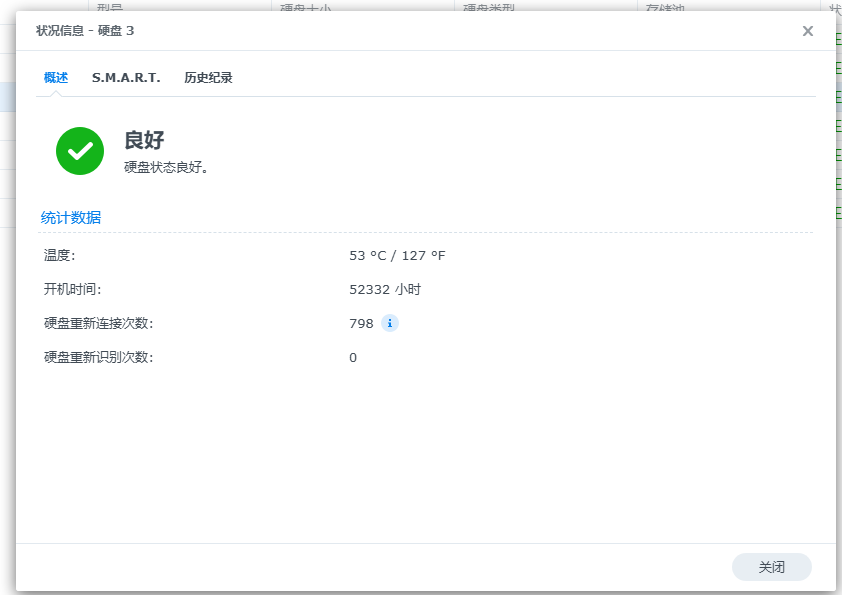Click the info icon next to 798
Image resolution: width=842 pixels, height=595 pixels.
[390, 323]
